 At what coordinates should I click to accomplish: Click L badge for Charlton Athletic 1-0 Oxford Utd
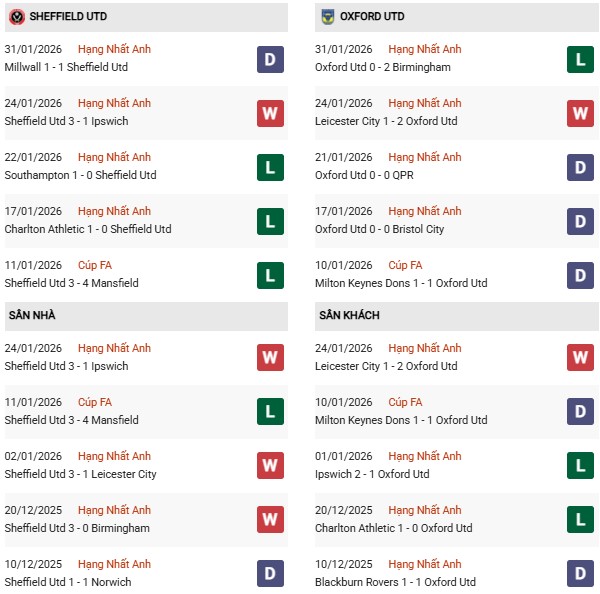pyautogui.click(x=581, y=520)
